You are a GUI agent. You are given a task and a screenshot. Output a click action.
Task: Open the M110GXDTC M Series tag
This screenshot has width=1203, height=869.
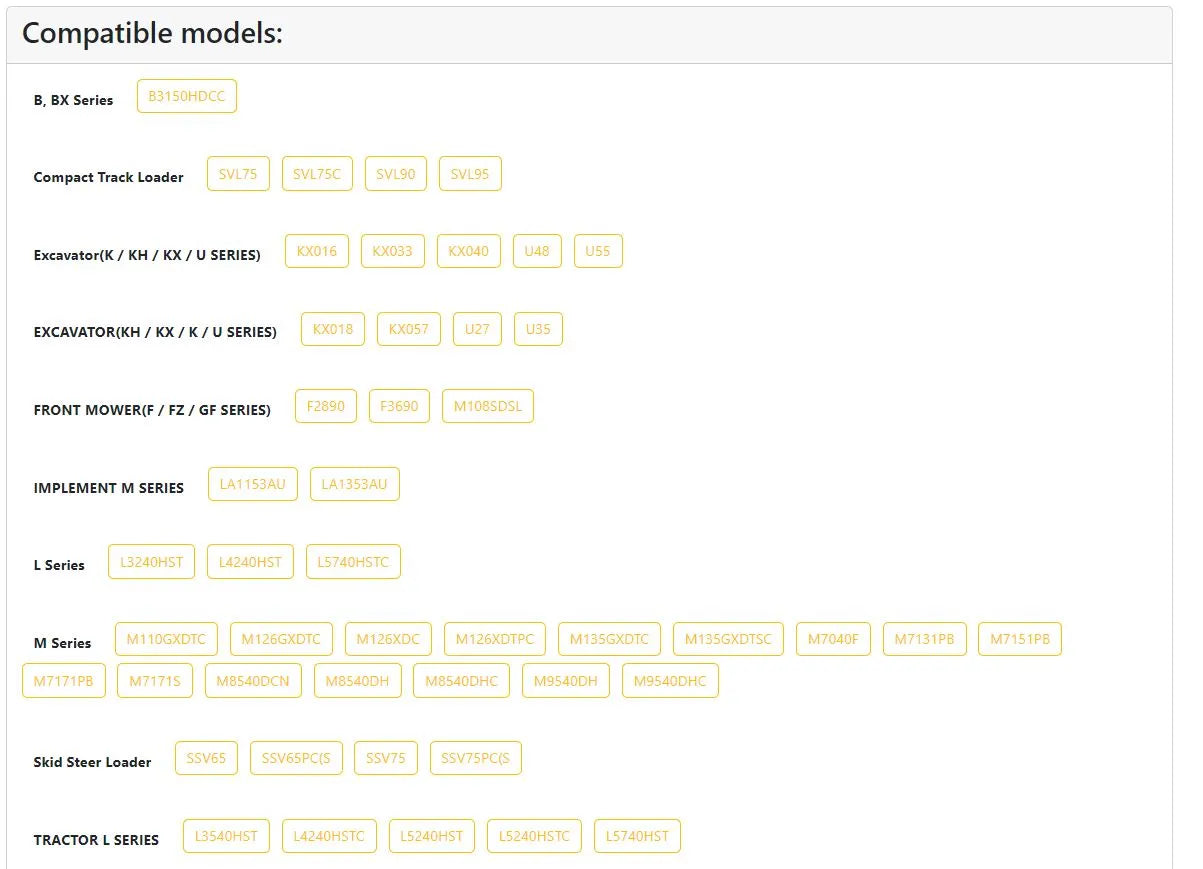166,639
